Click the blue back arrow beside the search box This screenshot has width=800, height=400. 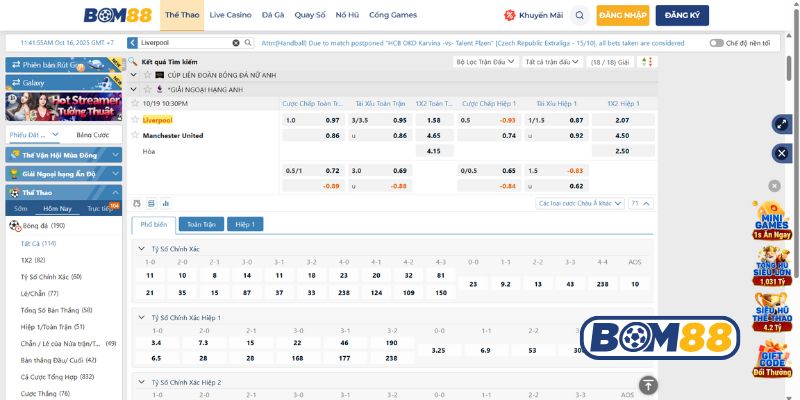pos(133,43)
